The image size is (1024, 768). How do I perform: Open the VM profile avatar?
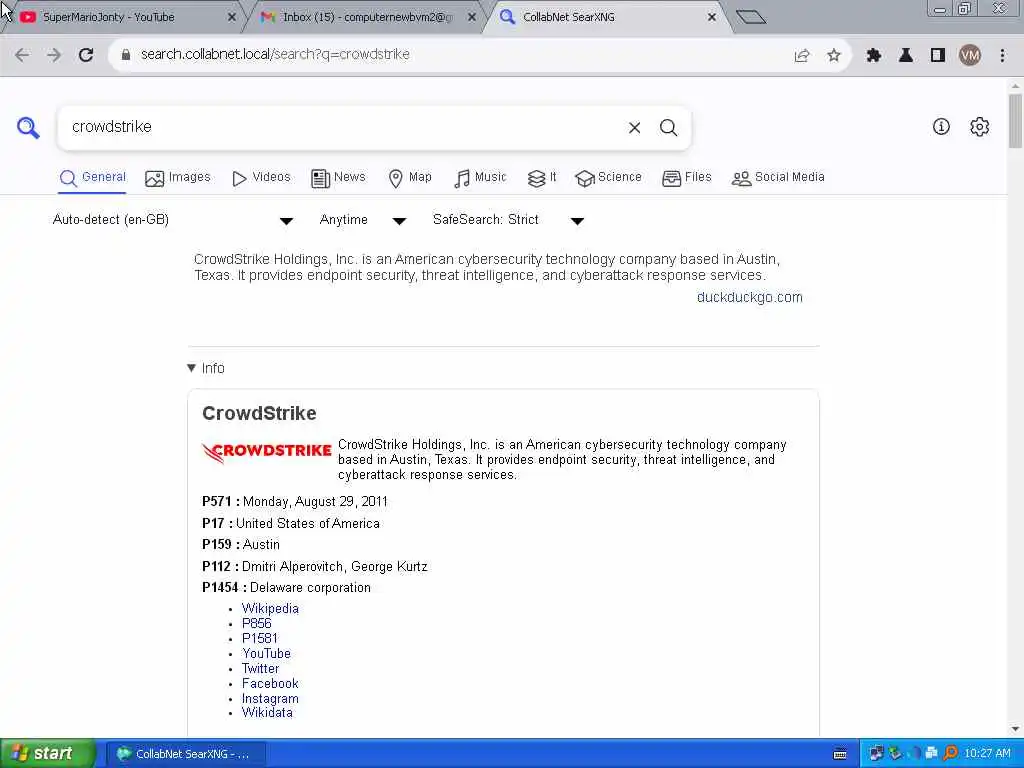coord(970,56)
